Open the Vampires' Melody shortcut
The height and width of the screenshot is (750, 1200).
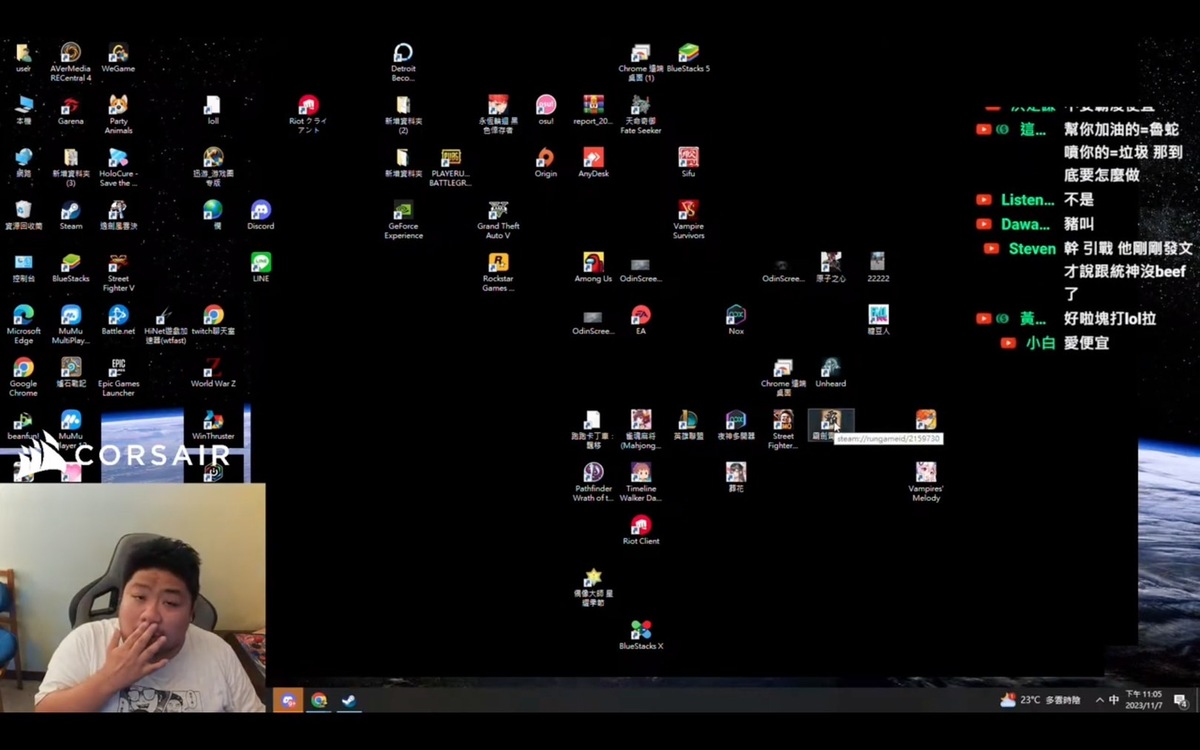coord(926,482)
